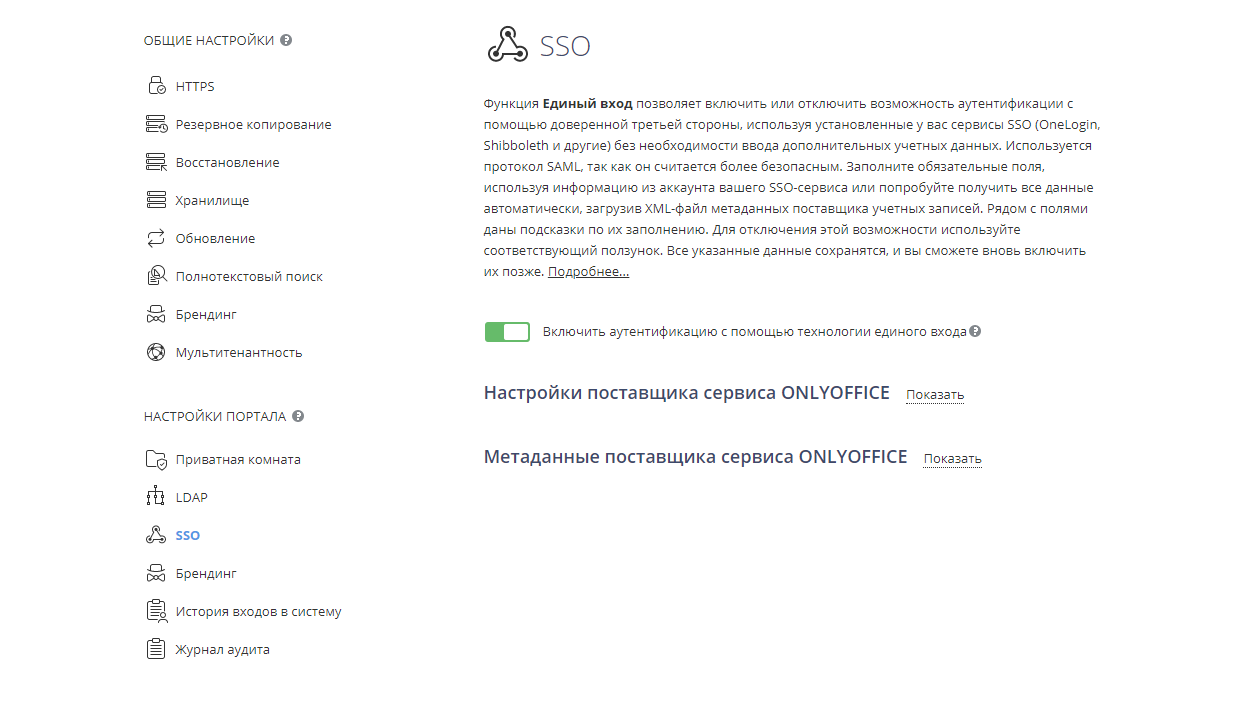Open Хранилище settings
1240x708 pixels.
pos(213,200)
